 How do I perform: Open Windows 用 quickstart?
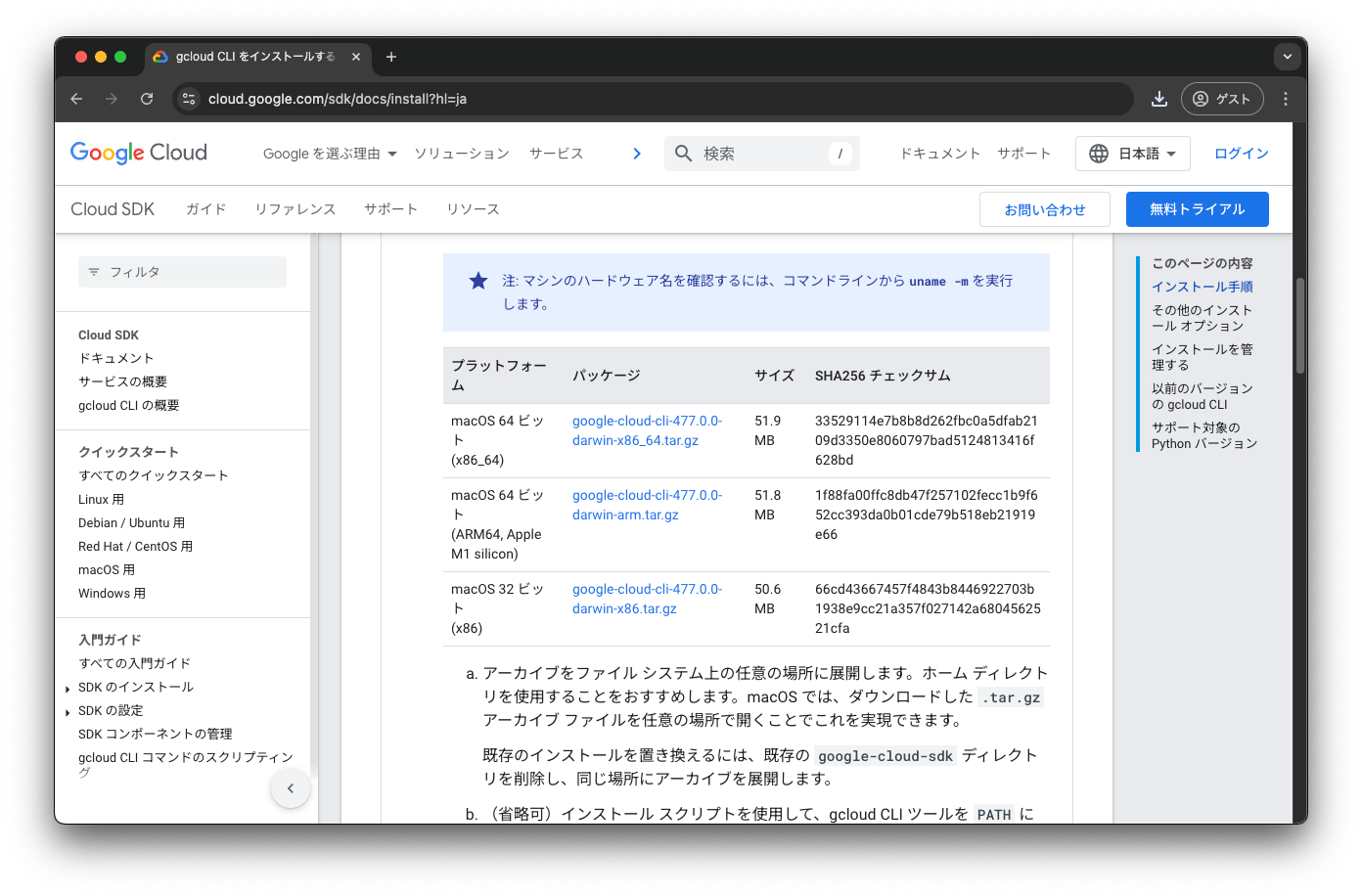(113, 593)
